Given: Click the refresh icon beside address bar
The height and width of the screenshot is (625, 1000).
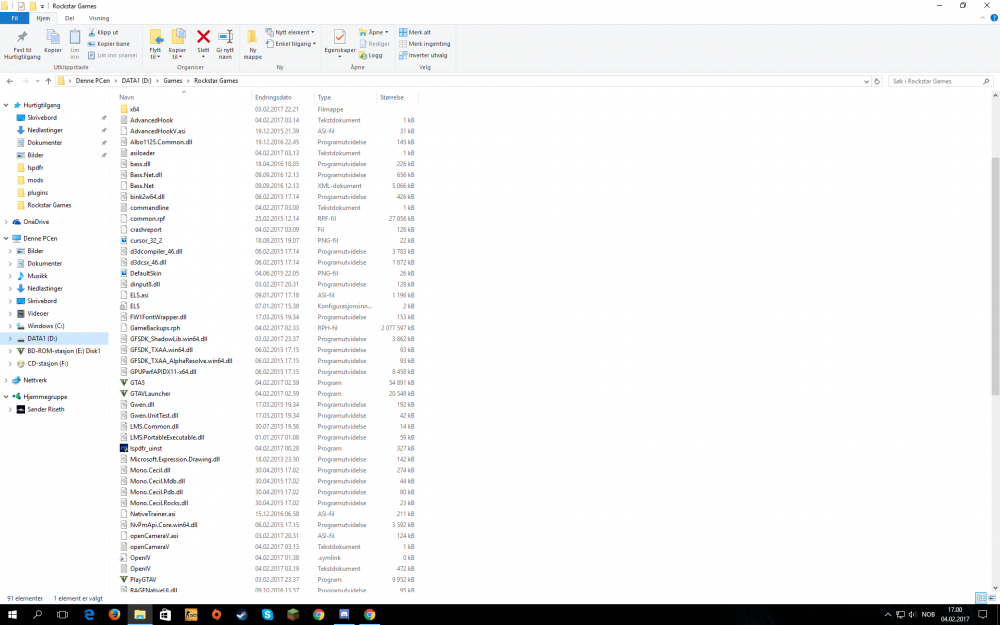Looking at the screenshot, I should (x=877, y=81).
